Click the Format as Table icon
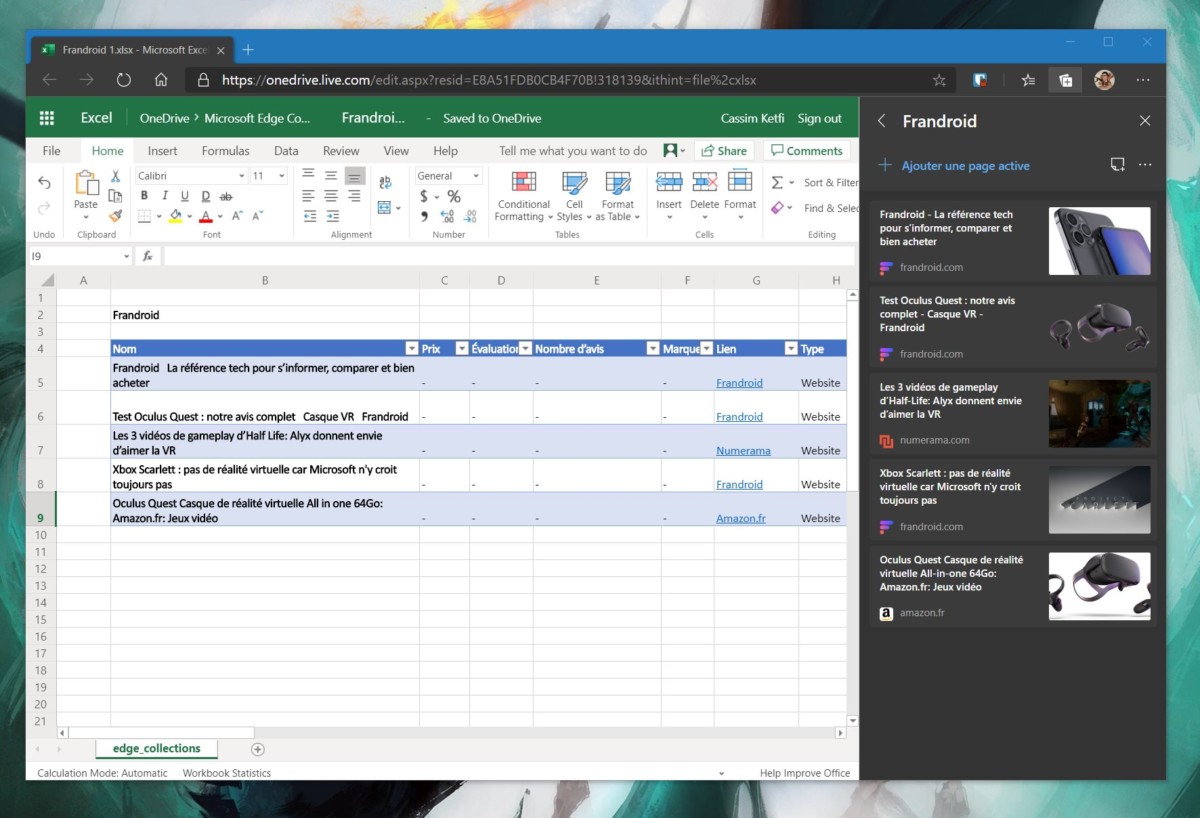 (x=618, y=182)
